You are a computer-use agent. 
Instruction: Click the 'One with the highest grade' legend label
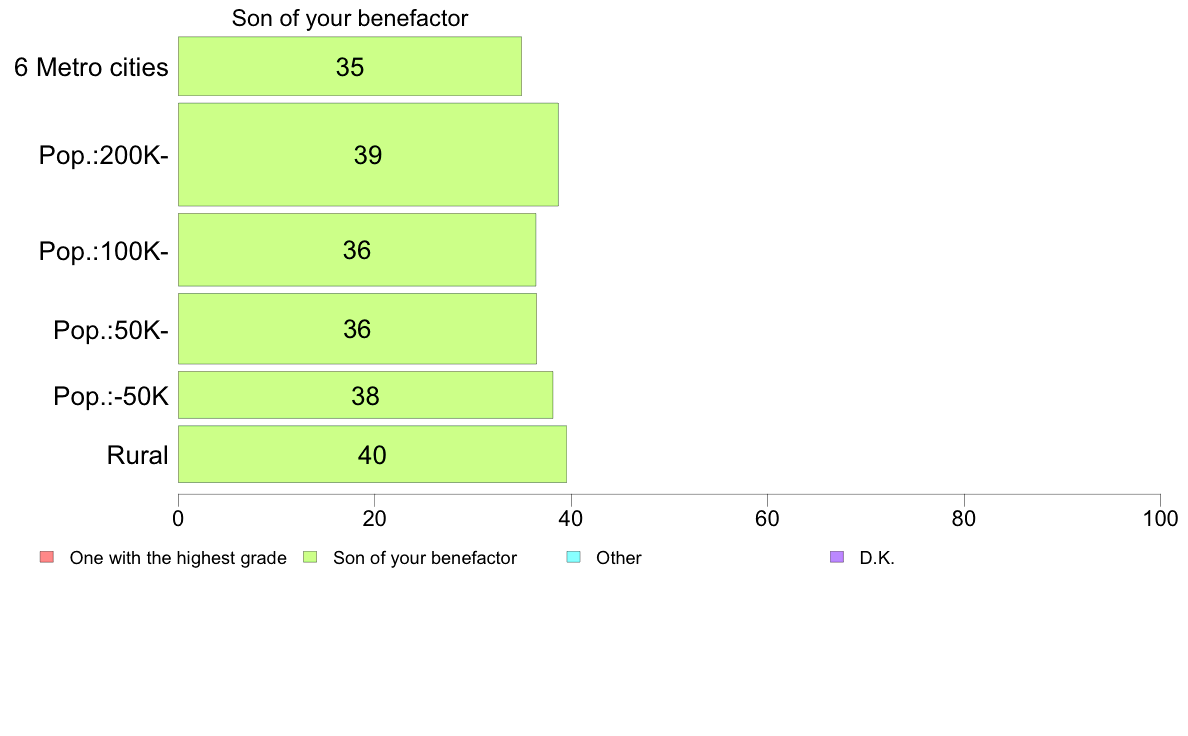(x=178, y=558)
